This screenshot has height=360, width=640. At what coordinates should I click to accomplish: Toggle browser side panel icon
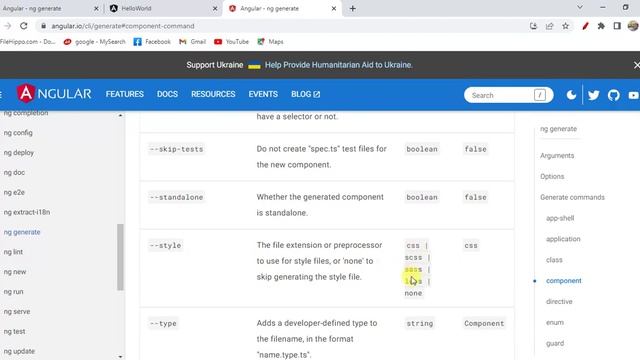617,26
